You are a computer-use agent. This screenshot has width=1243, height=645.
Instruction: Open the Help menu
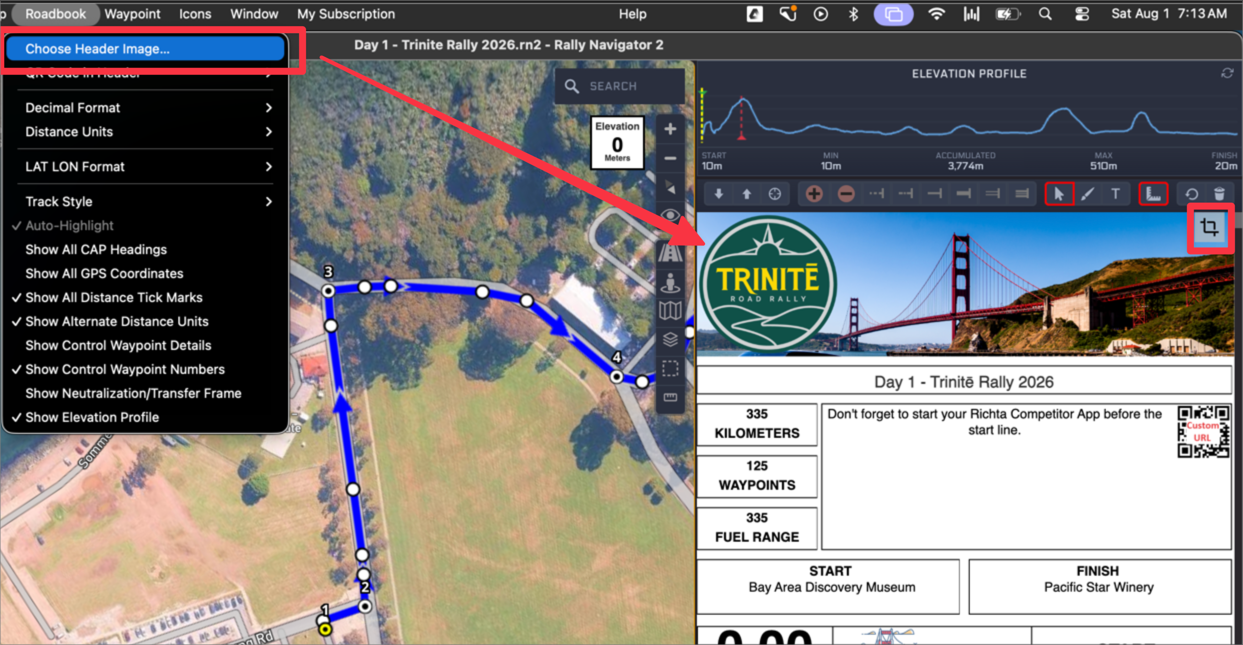[x=633, y=14]
